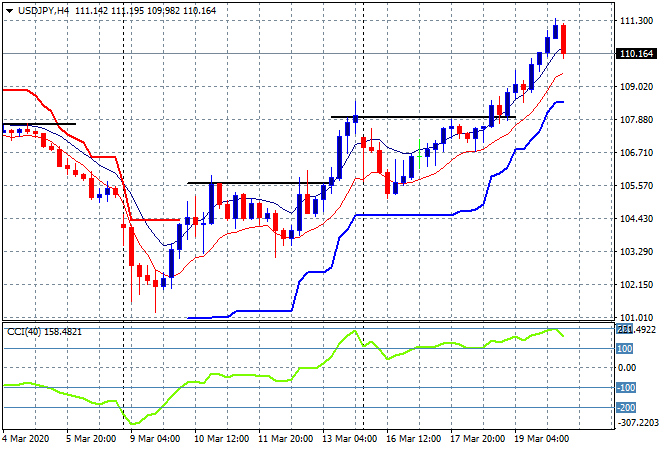Click the 102.150 price scale label
Image resolution: width=660 pixels, height=450 pixels.
[636, 285]
